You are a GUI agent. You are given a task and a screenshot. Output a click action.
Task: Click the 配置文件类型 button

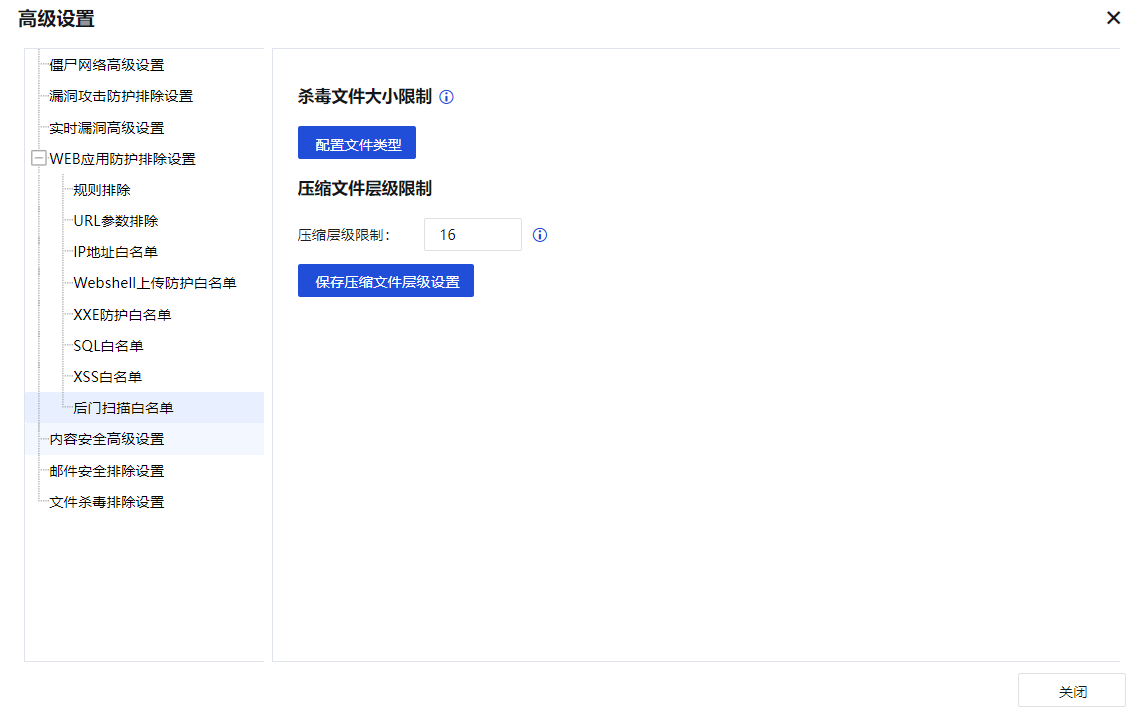click(357, 143)
